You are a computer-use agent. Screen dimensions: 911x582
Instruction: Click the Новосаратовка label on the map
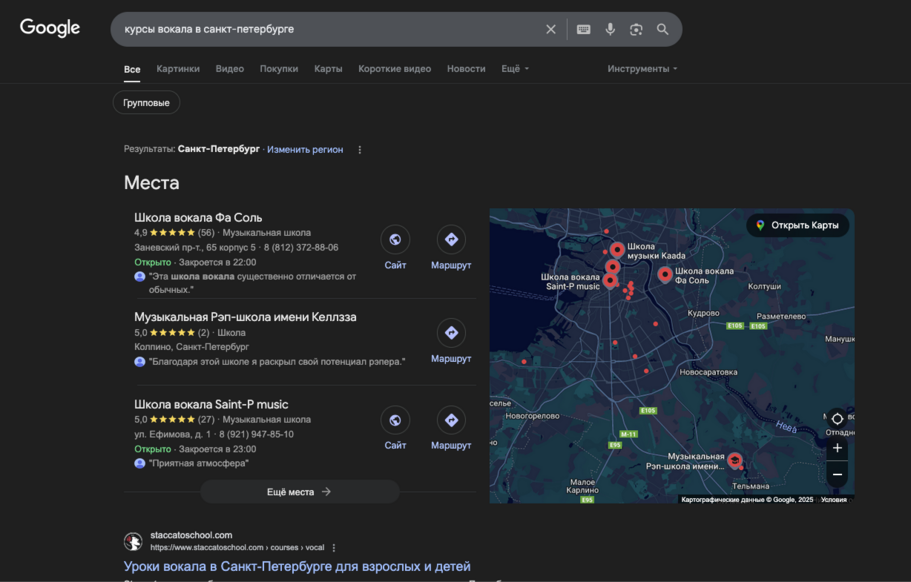coord(708,372)
